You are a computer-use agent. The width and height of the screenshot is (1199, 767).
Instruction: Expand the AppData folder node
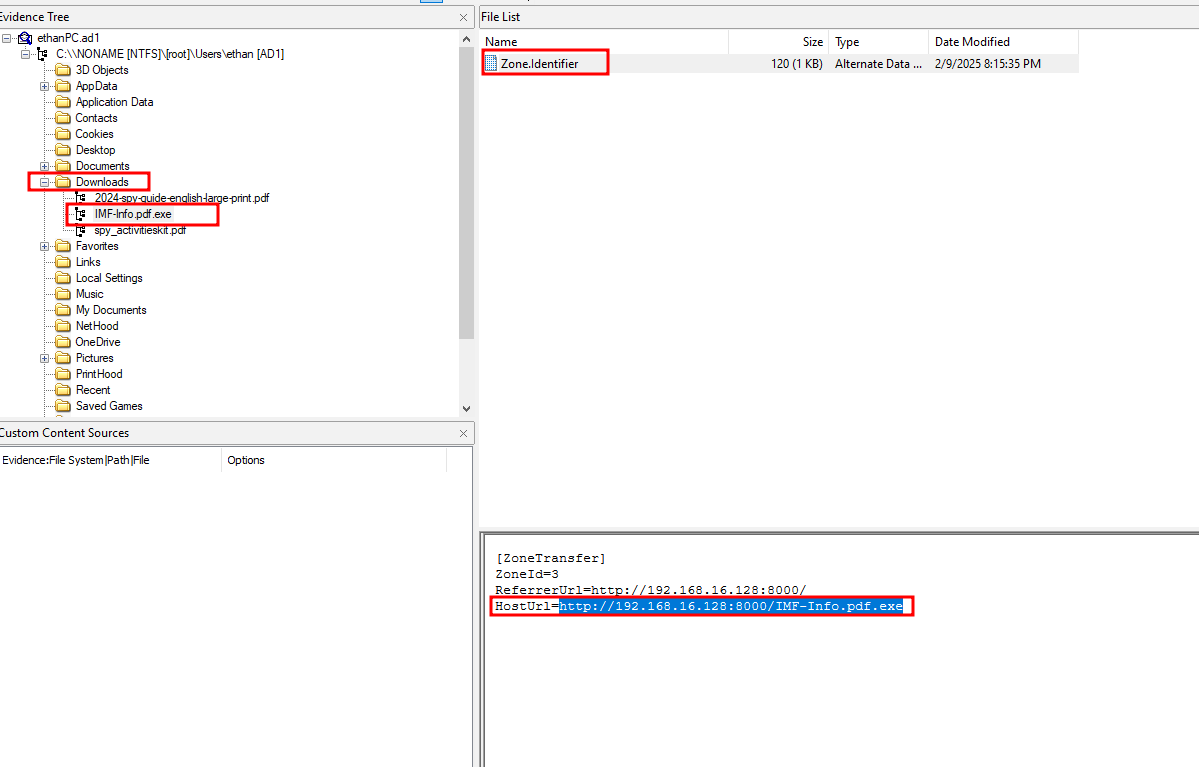coord(45,86)
